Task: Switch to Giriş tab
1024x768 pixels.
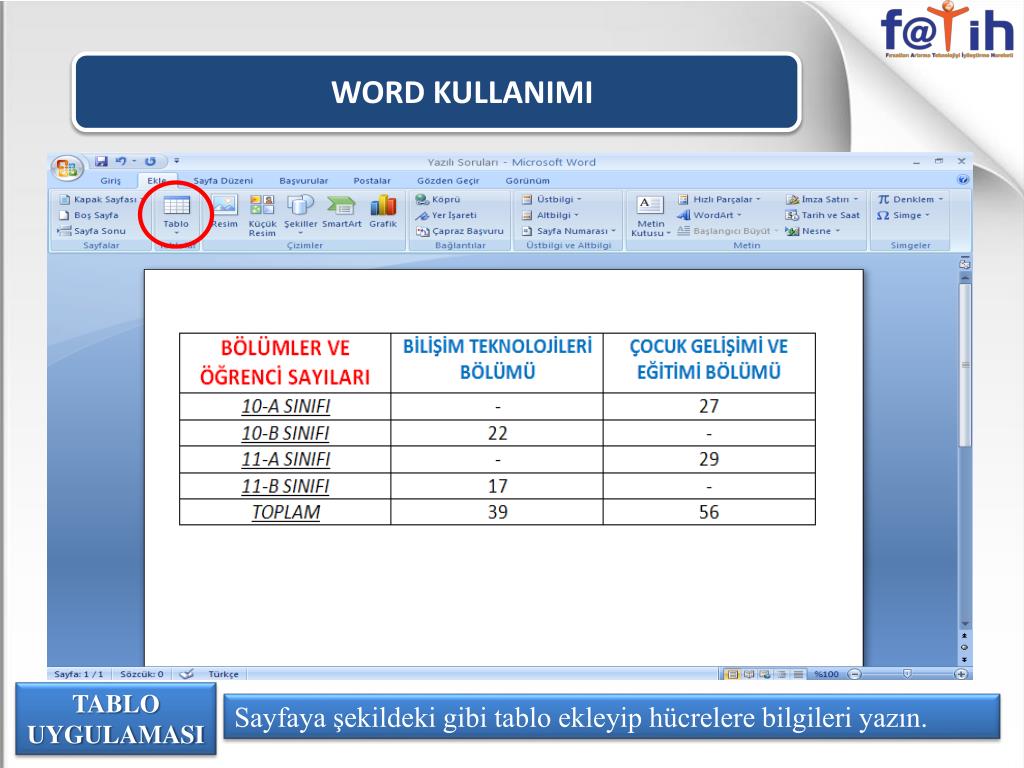Action: tap(110, 181)
